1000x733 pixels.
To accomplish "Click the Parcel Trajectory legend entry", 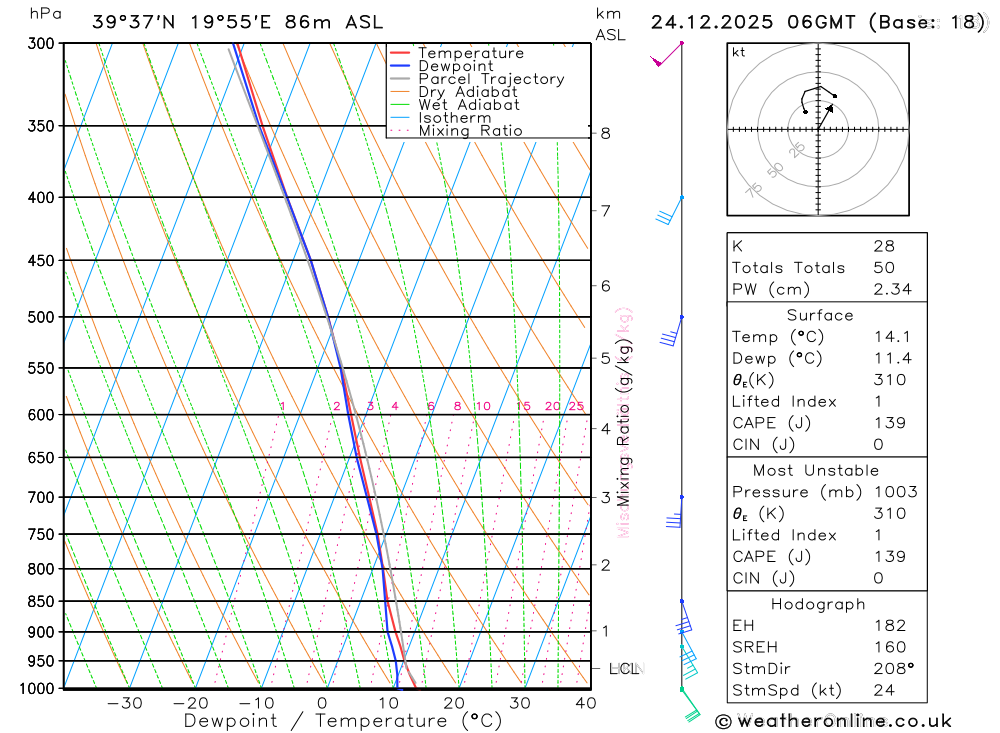I will pos(477,78).
